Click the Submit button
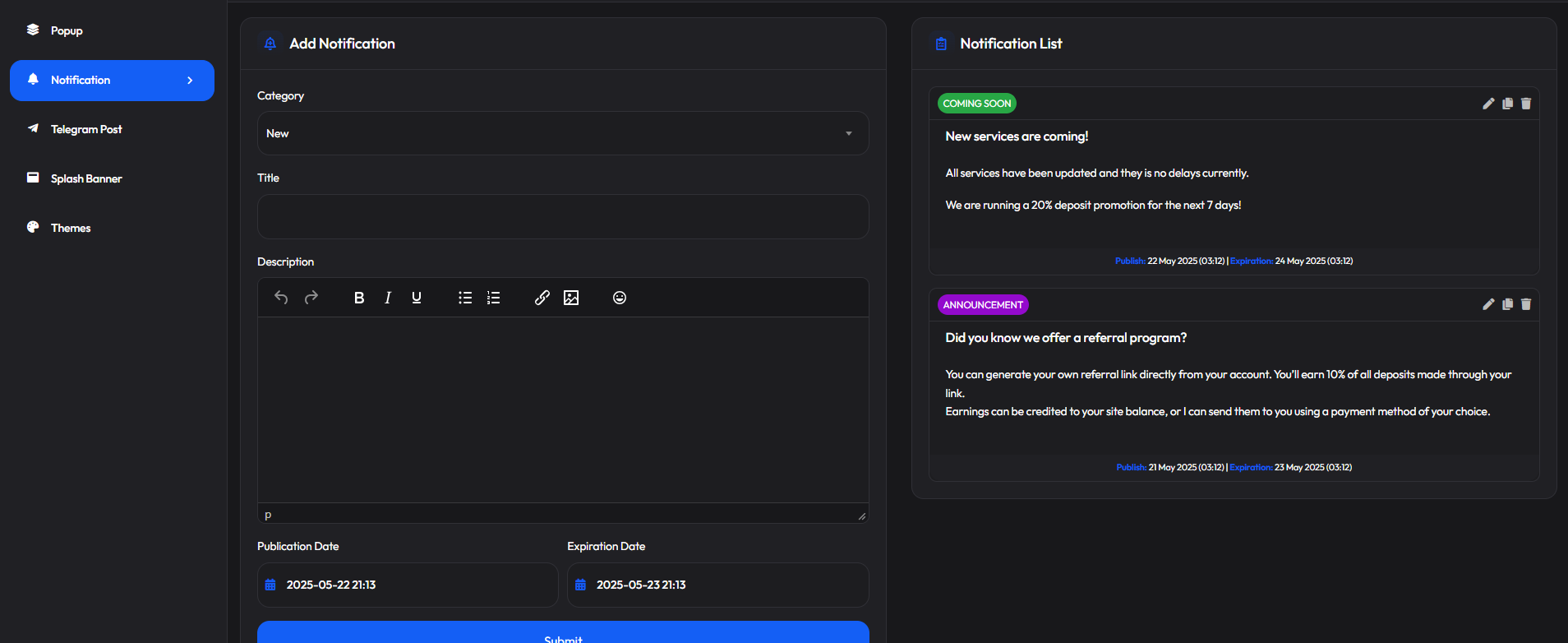 coord(563,632)
